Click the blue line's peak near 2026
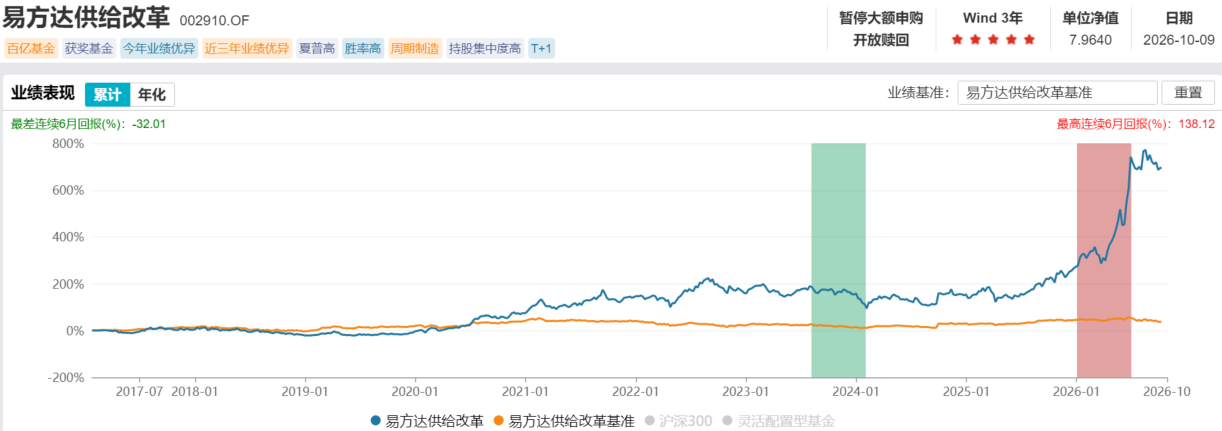The image size is (1222, 431). 1144,152
